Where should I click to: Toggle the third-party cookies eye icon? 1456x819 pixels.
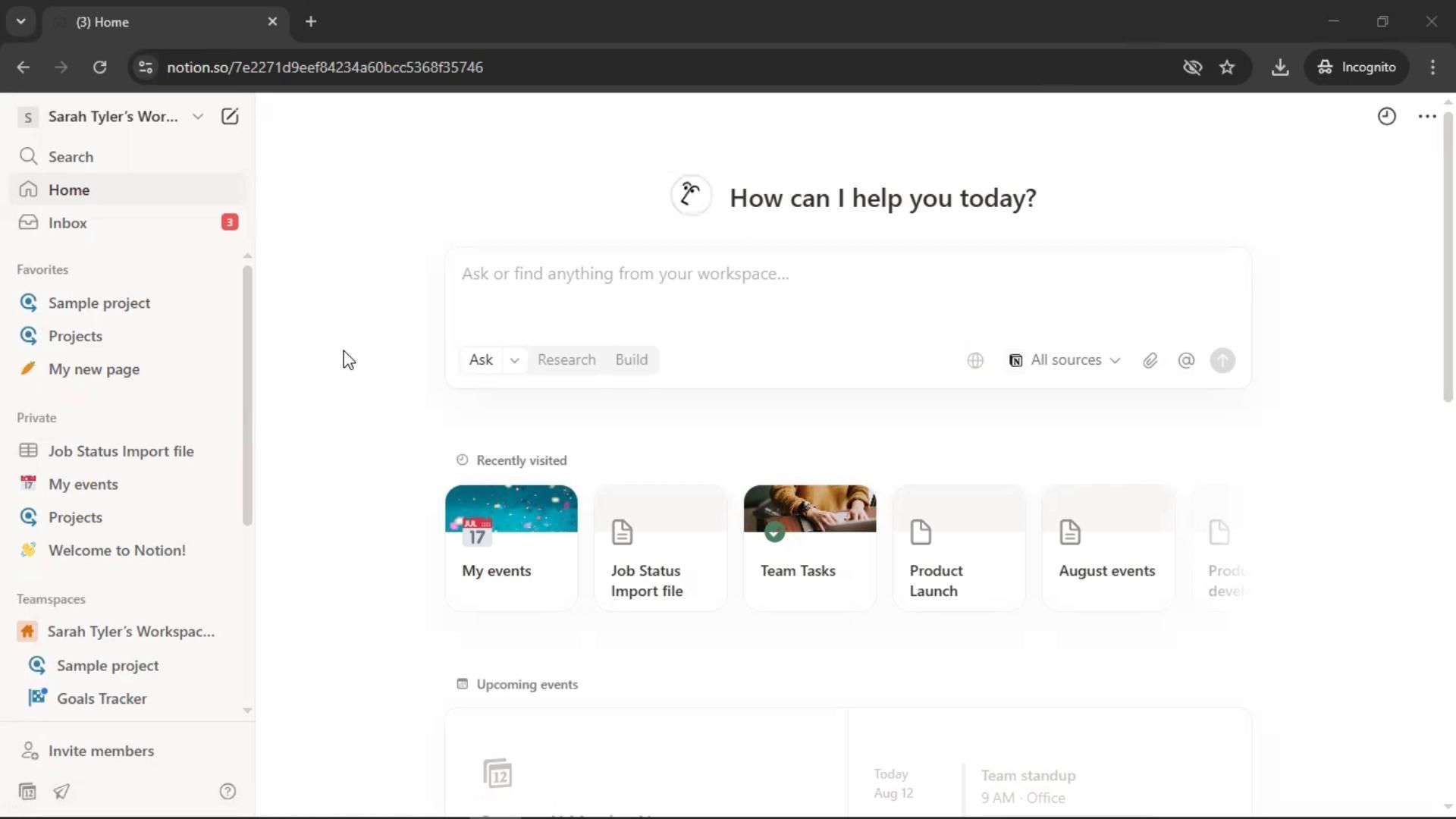(1192, 67)
